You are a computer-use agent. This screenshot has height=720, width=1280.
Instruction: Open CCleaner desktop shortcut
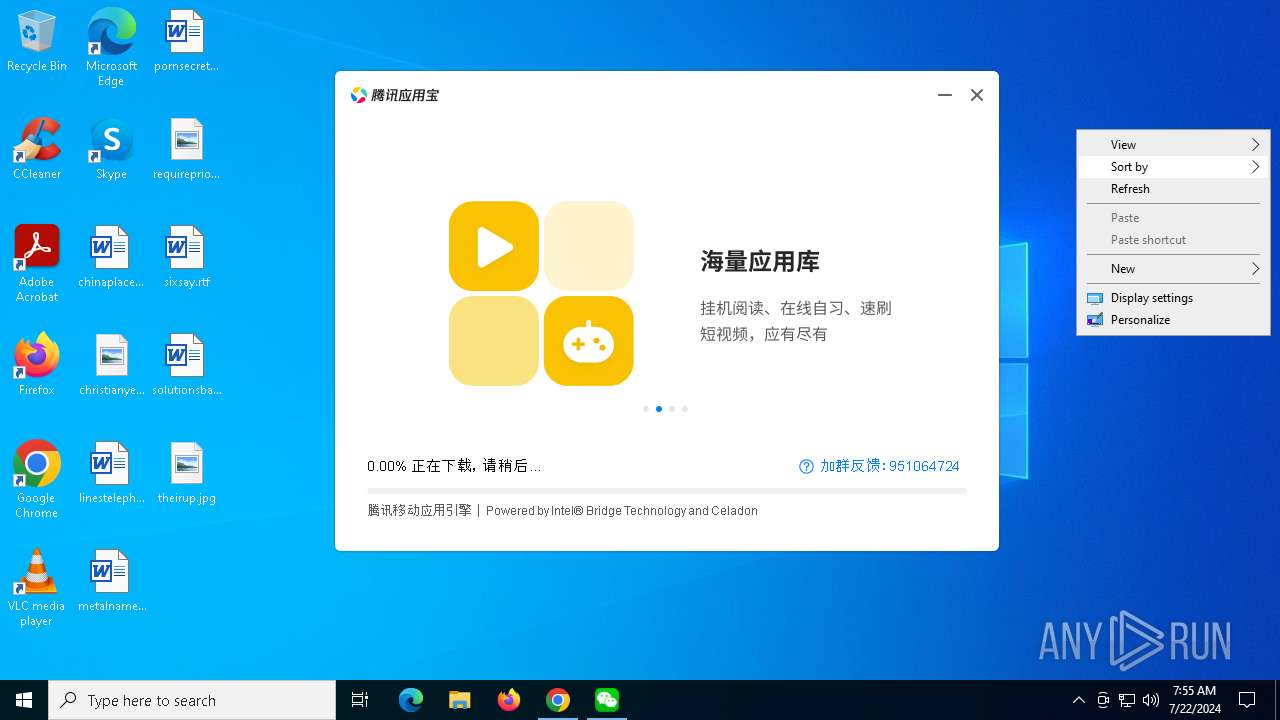click(x=37, y=149)
